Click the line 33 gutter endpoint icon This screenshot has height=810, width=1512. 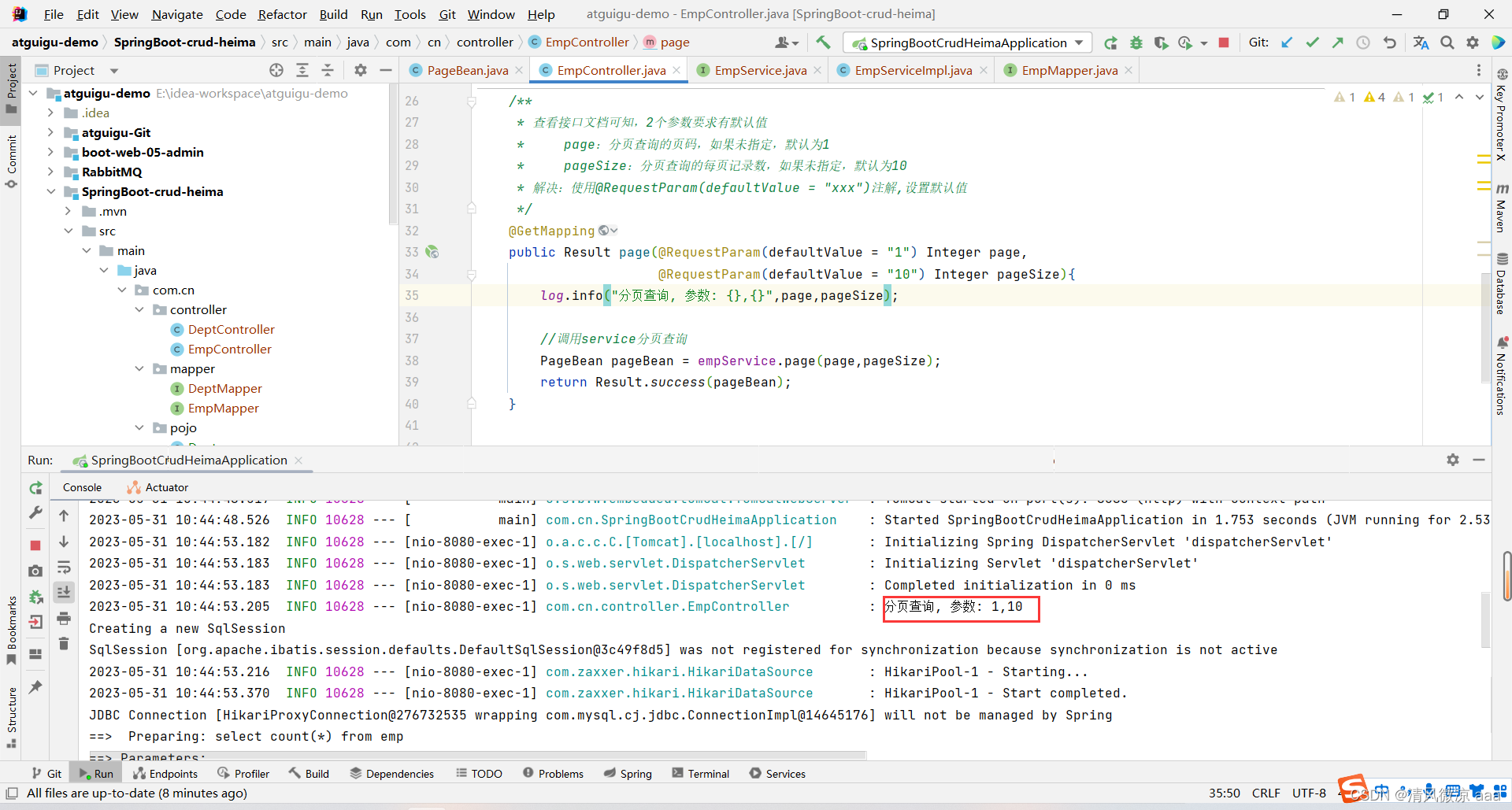432,252
